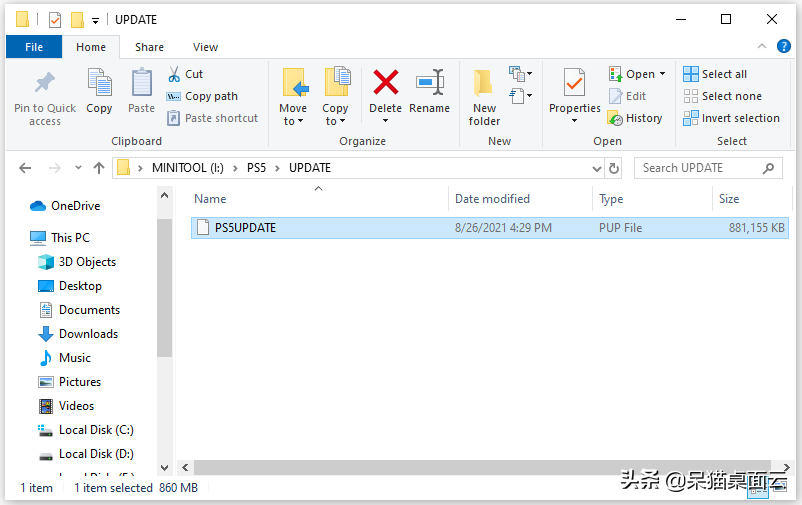Switch to the Share tab
This screenshot has height=505, width=802.
coord(149,47)
